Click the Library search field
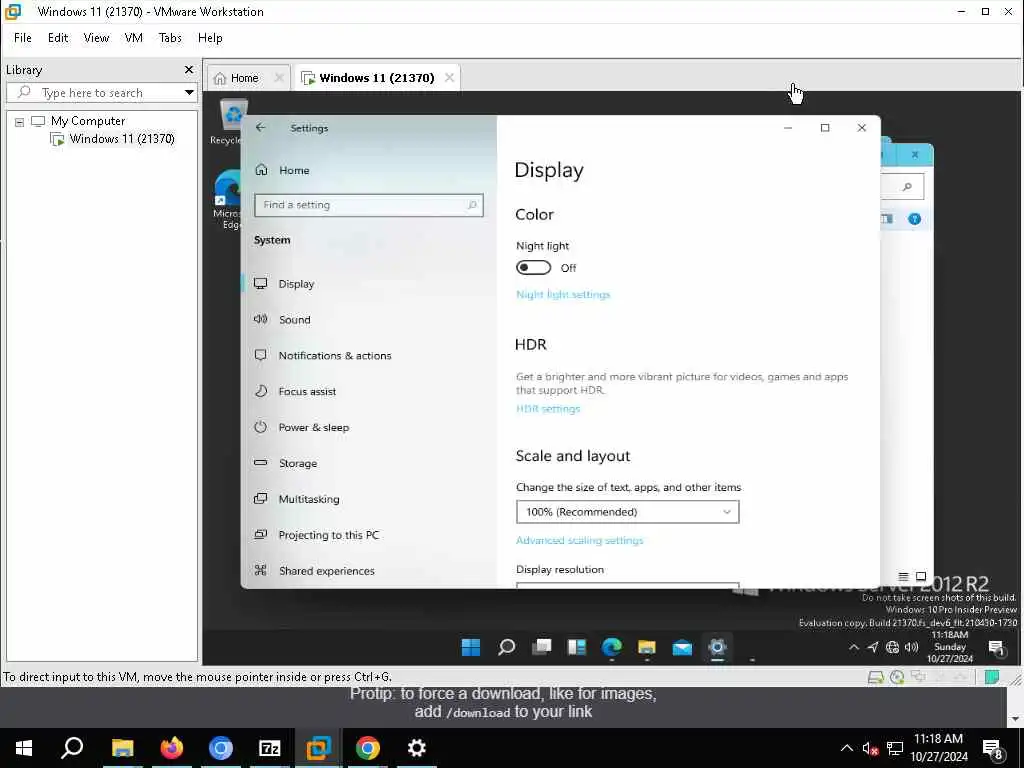1024x768 pixels. 95,93
